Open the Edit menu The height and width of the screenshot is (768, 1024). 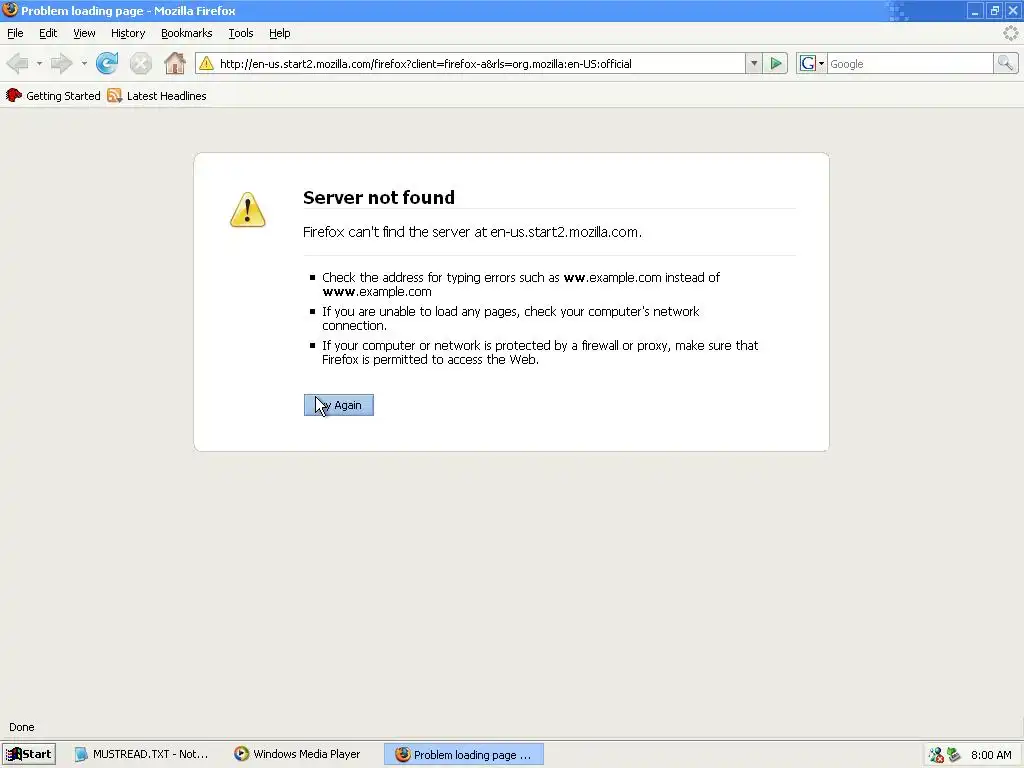pyautogui.click(x=48, y=33)
